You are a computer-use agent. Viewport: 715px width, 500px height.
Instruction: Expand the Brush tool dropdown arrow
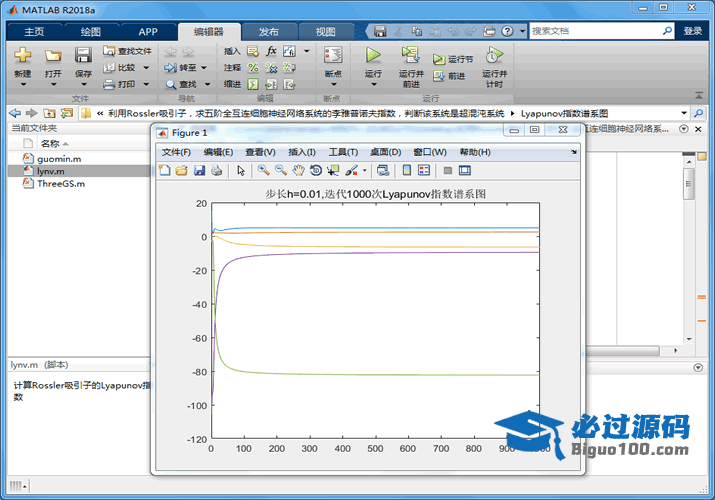[x=364, y=171]
